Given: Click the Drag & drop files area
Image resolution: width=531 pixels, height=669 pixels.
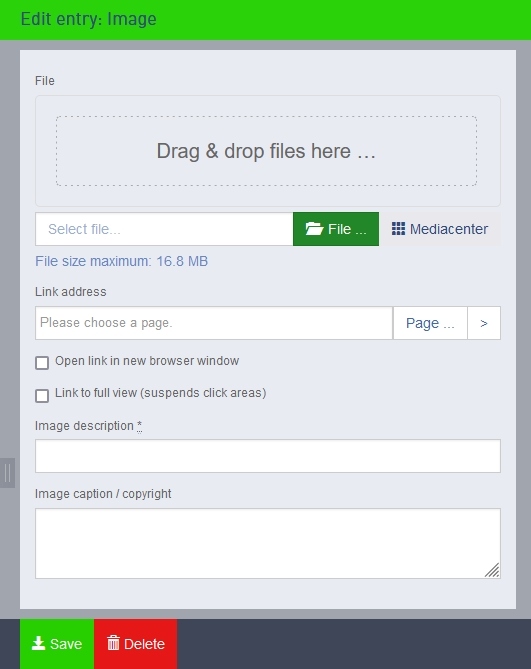Looking at the screenshot, I should [266, 151].
